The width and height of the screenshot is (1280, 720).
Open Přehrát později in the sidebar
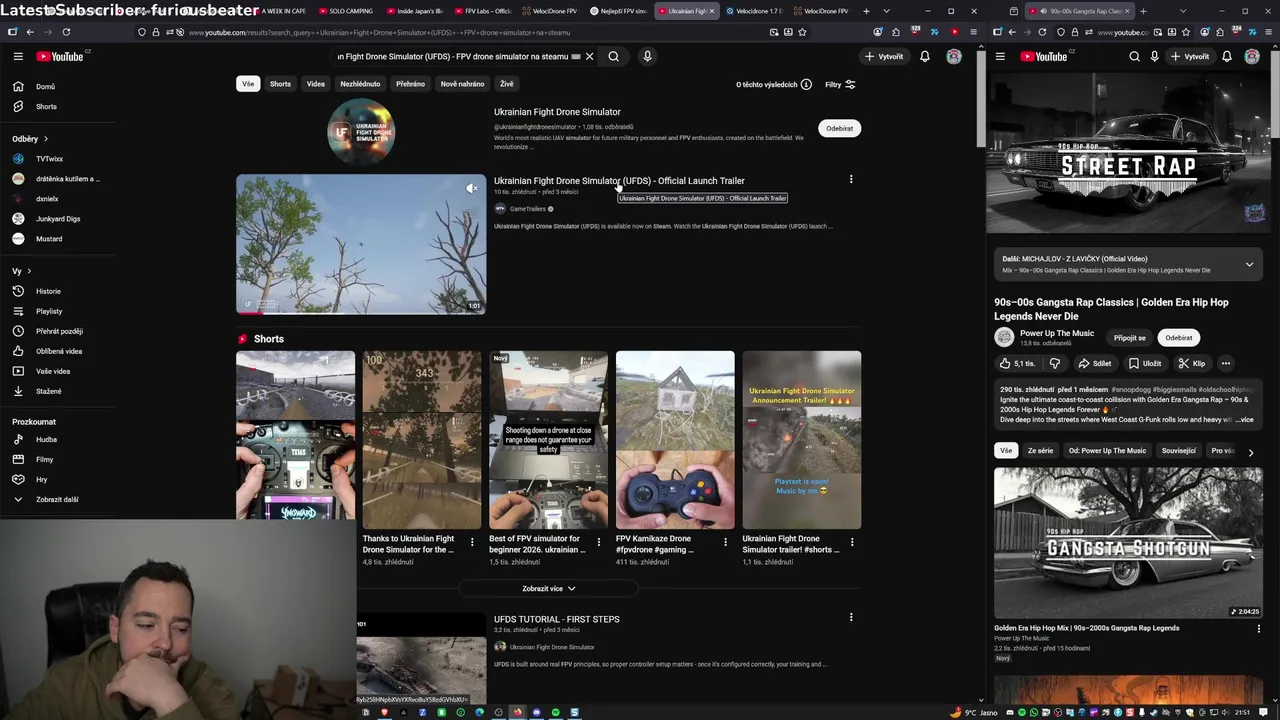(x=59, y=331)
